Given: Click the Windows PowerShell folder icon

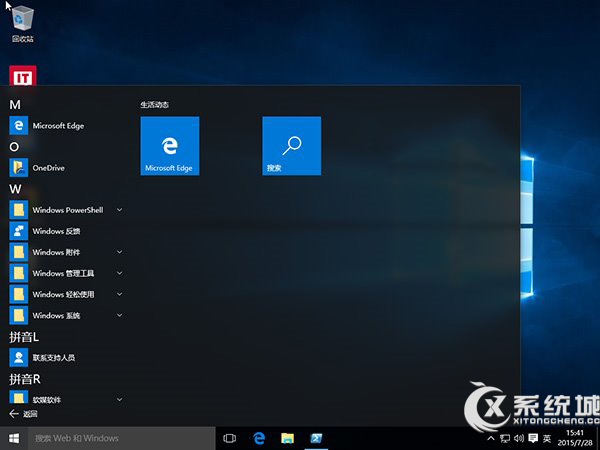Looking at the screenshot, I should [18, 210].
